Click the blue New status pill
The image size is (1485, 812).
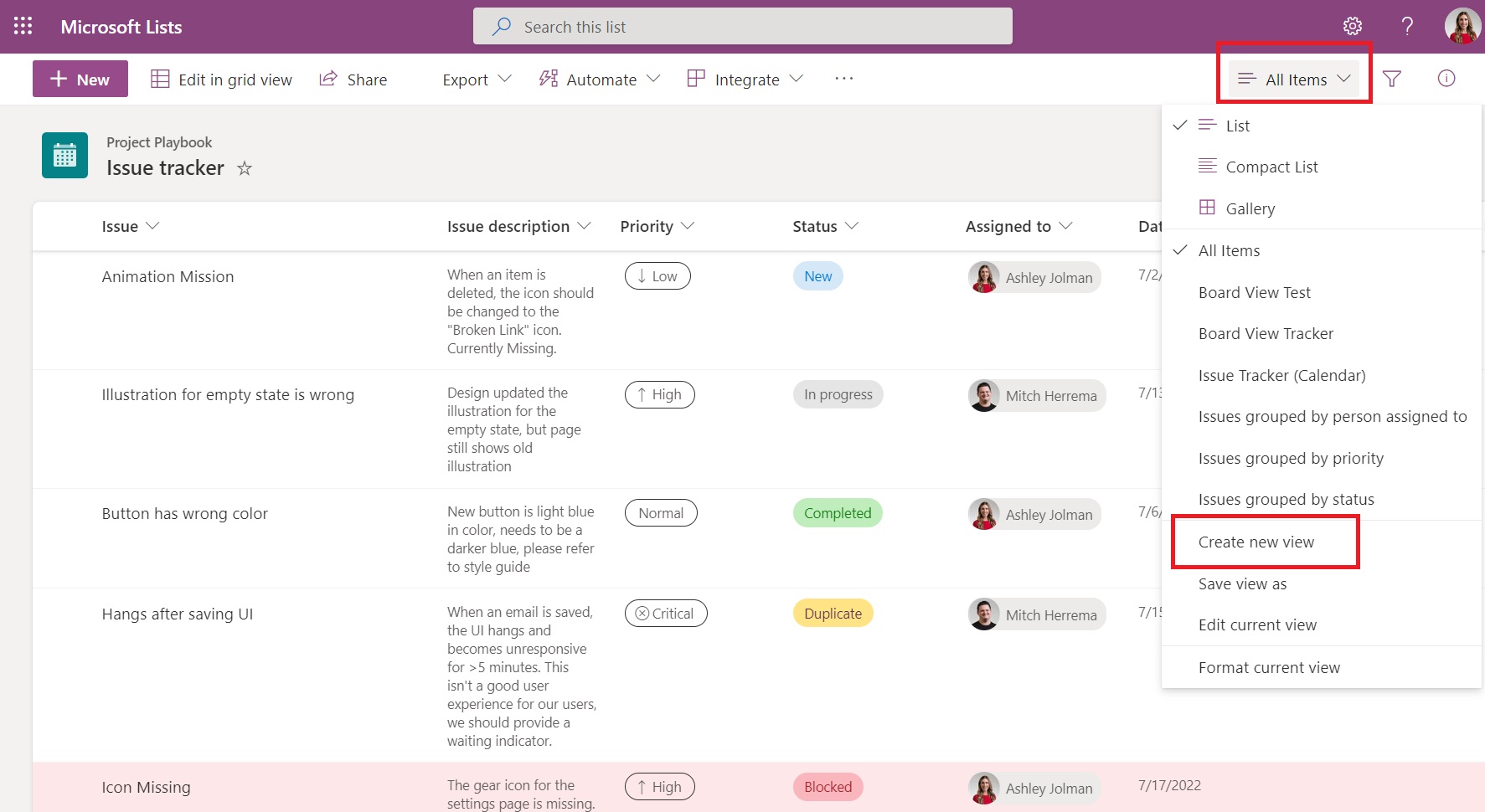point(817,276)
